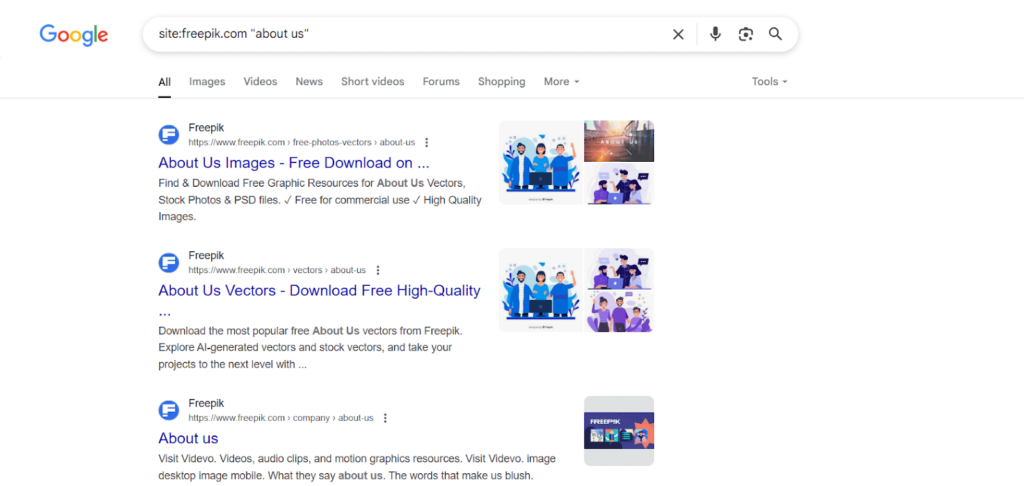1024x486 pixels.
Task: Click the magnifying glass search icon
Action: tap(775, 34)
